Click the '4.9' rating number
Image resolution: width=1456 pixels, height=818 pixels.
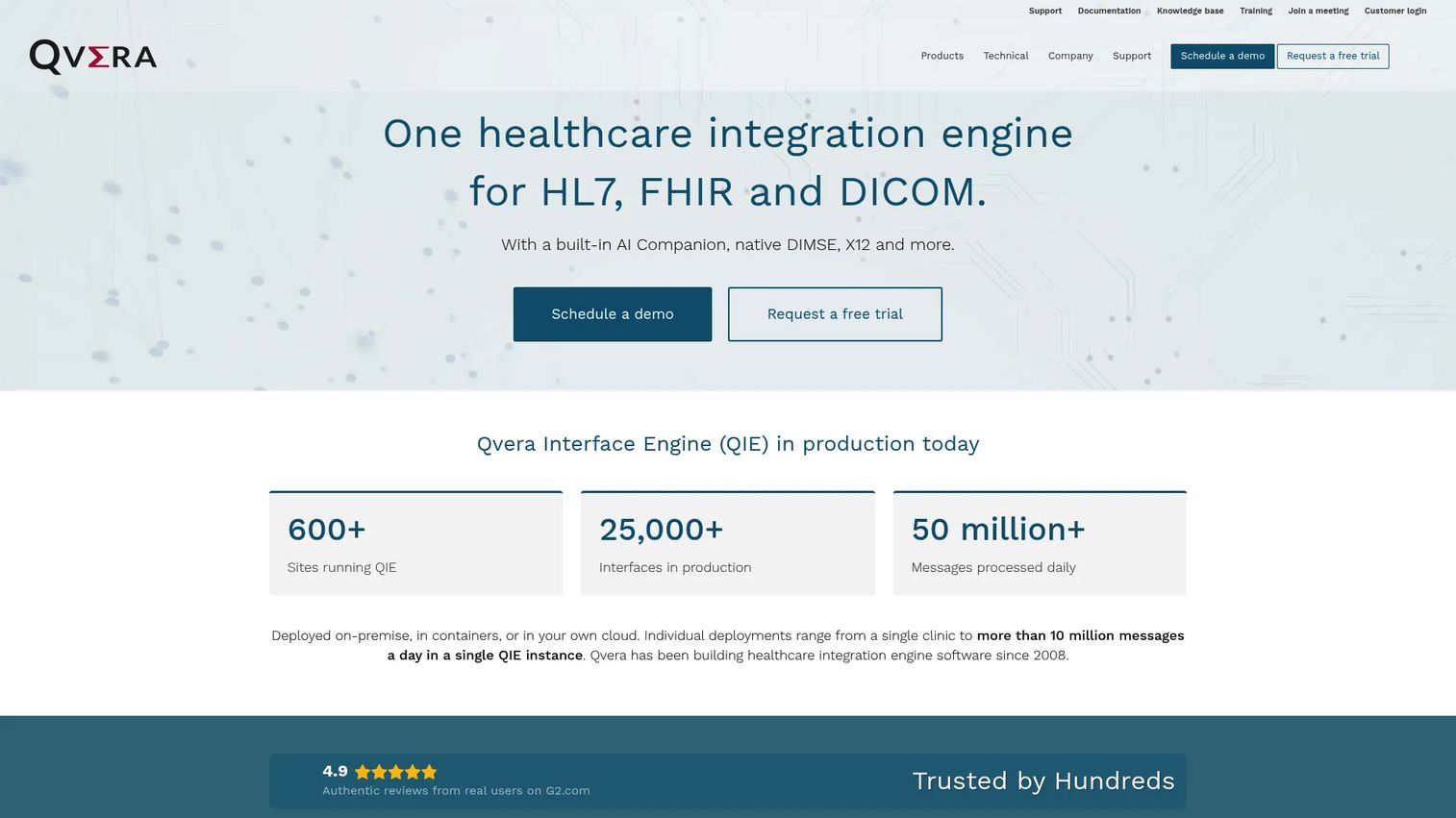335,771
